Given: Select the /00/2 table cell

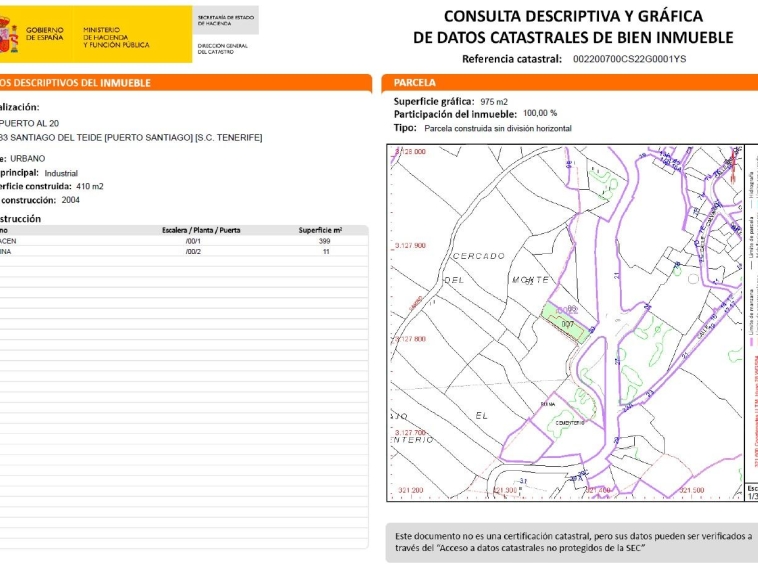Looking at the screenshot, I should coord(193,252).
